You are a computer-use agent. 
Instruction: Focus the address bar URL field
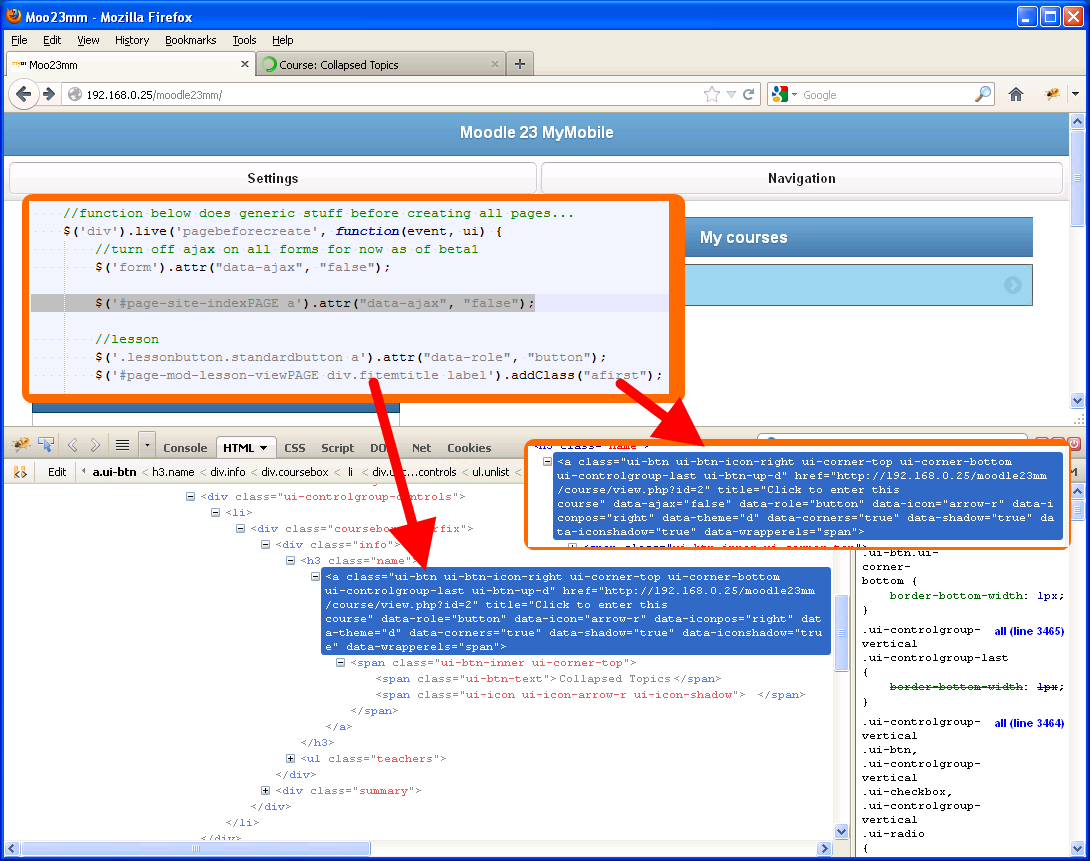[389, 95]
